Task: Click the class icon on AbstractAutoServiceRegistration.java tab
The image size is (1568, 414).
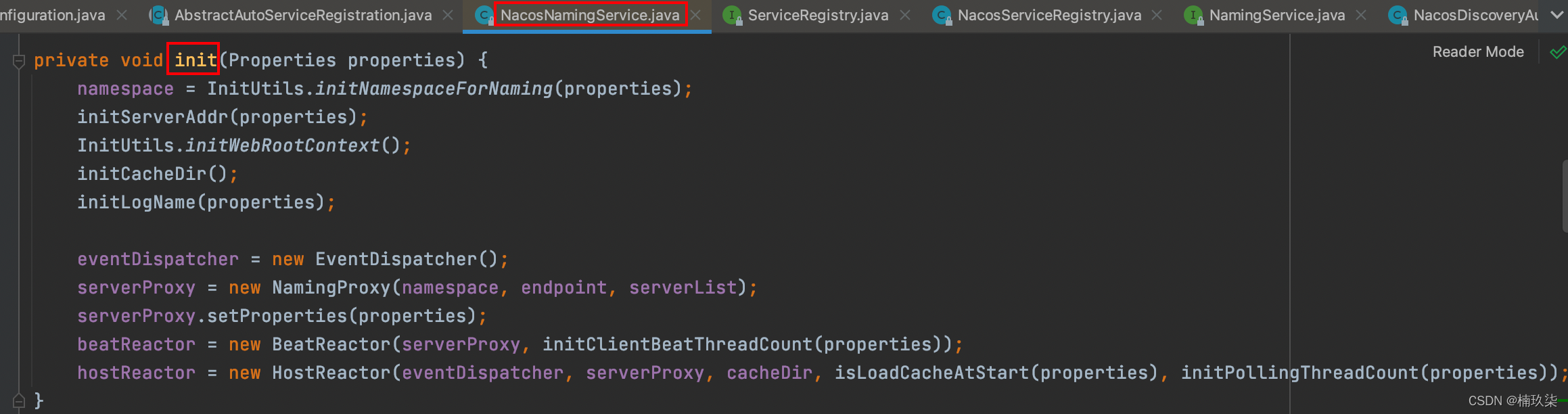Action: pos(158,15)
